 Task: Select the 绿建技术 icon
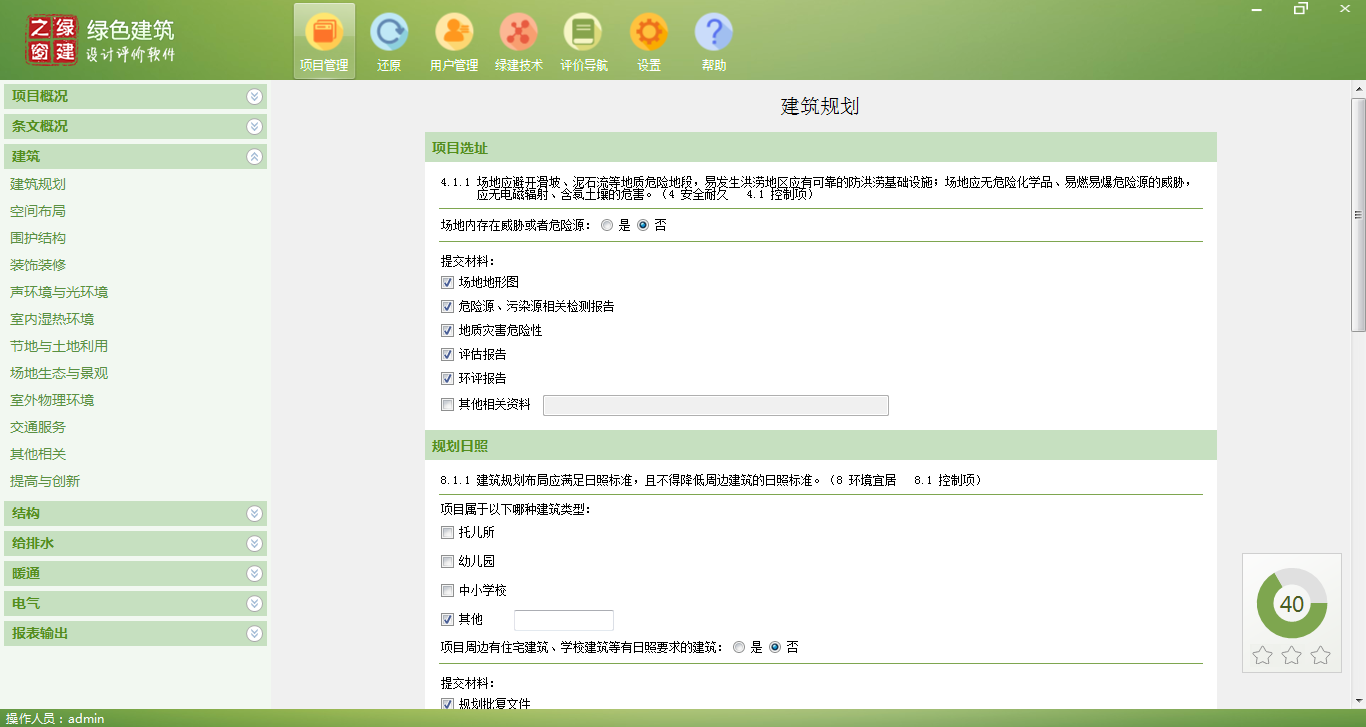pyautogui.click(x=519, y=38)
